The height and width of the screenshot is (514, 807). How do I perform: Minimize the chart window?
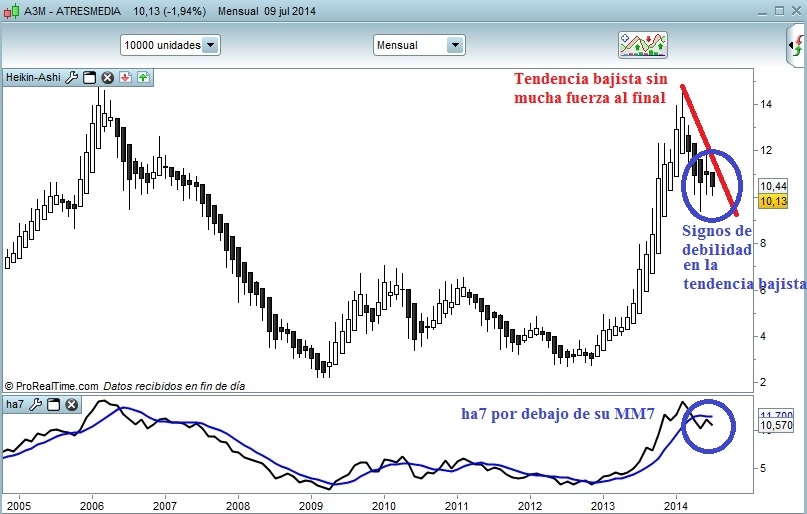(x=764, y=11)
